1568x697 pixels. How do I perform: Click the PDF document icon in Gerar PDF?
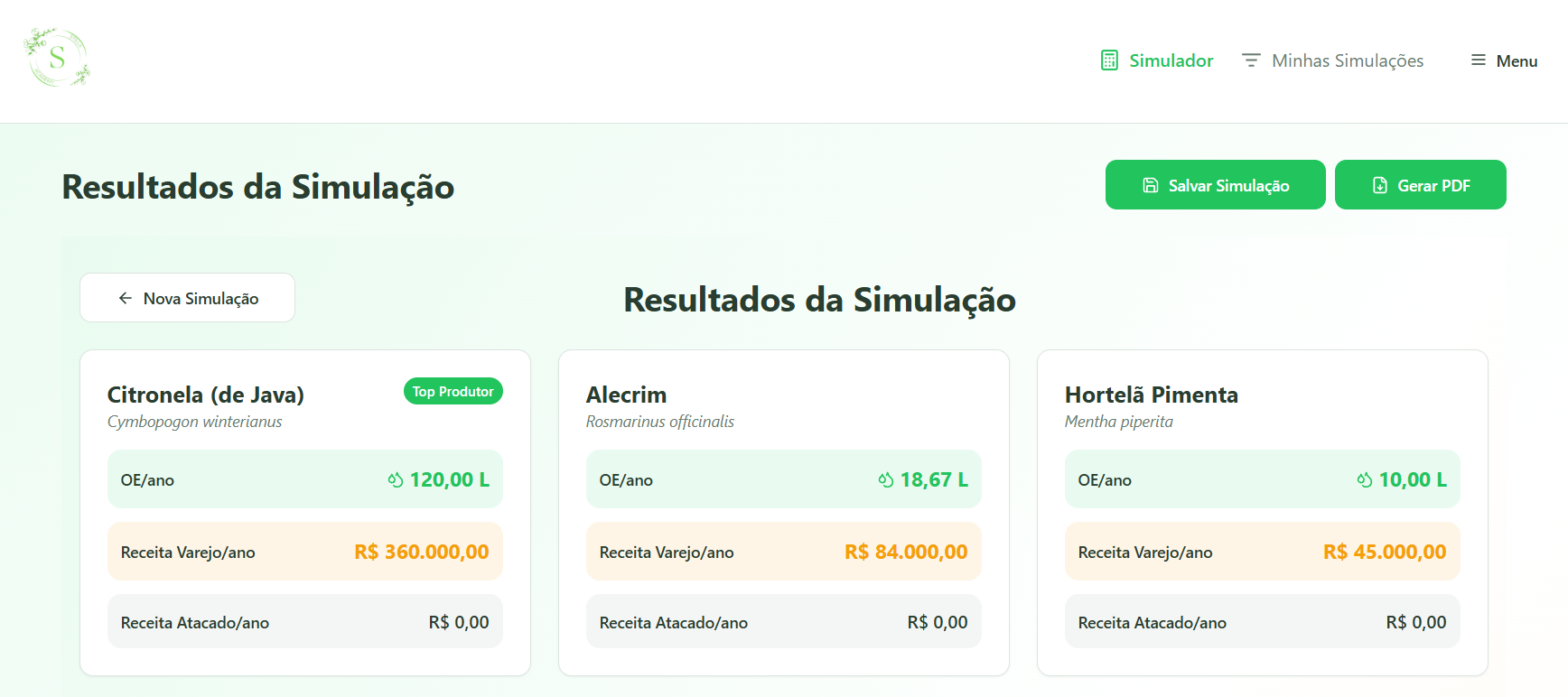coord(1378,184)
